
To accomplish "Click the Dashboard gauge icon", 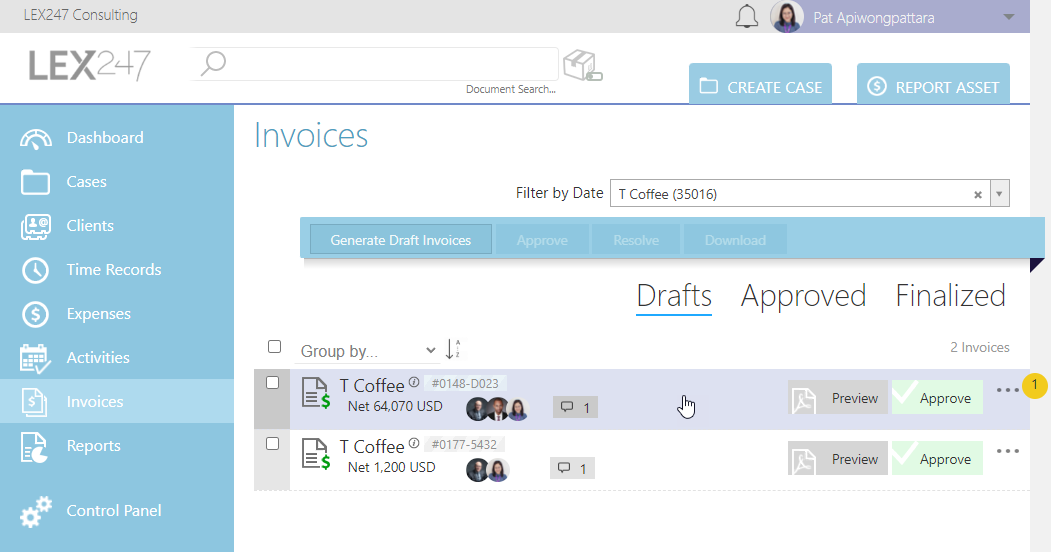I will 36,139.
